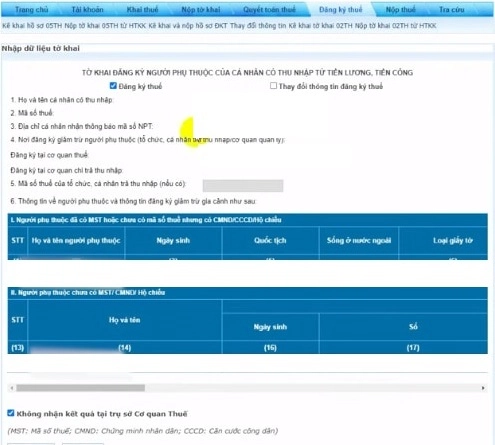Click the horizontal scrollbar right arrow
495x445 pixels.
pos(483,388)
